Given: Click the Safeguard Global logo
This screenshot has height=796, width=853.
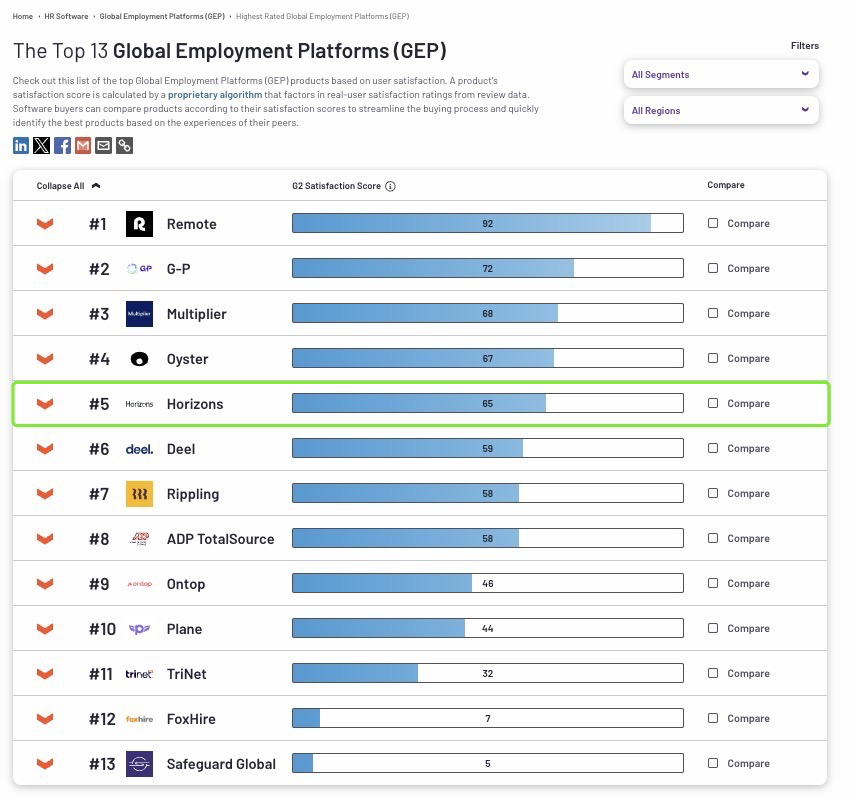Looking at the screenshot, I should 139,764.
